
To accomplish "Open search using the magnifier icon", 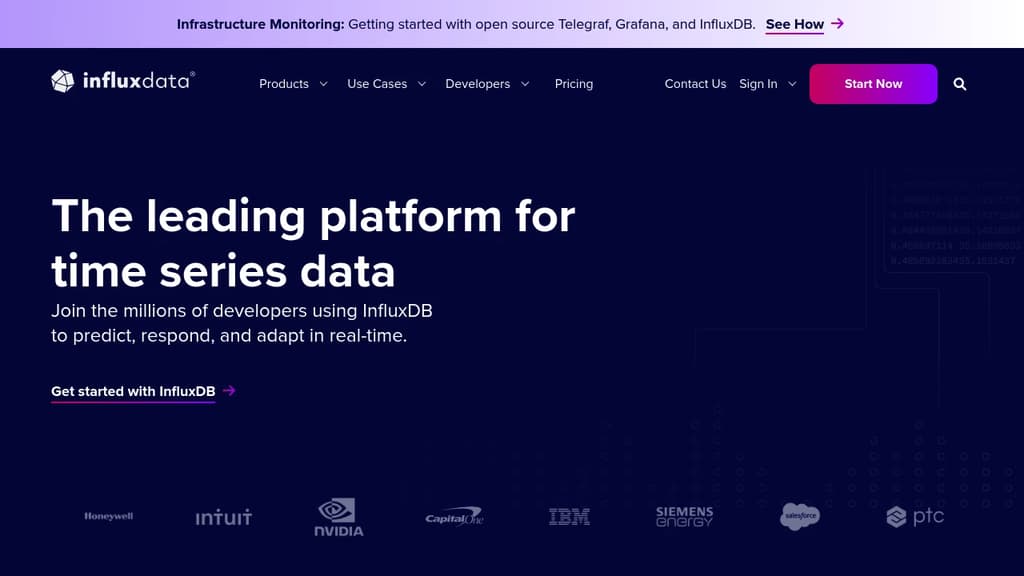I will pyautogui.click(x=959, y=84).
